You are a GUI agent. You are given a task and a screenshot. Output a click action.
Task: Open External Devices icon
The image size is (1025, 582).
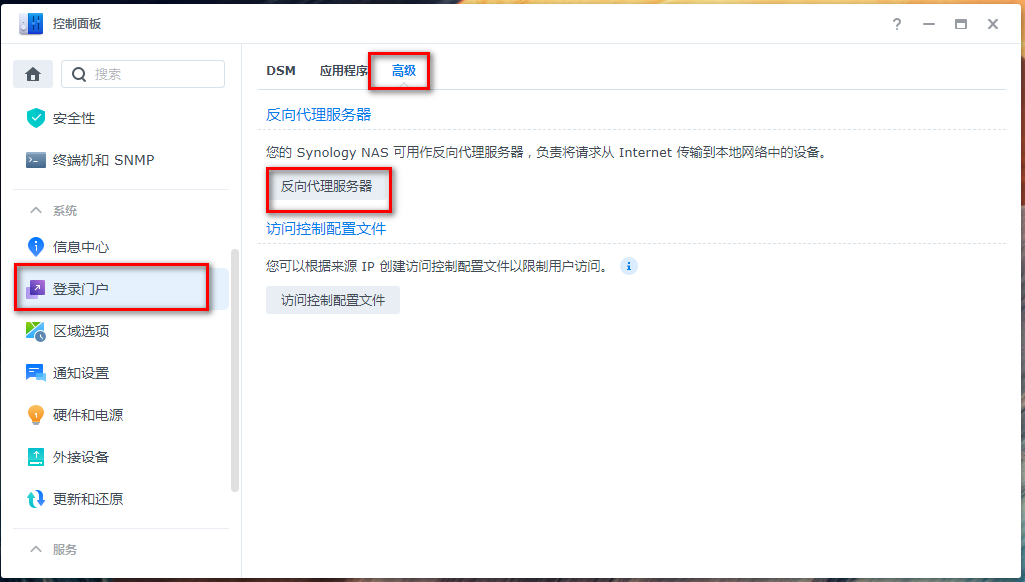click(36, 457)
